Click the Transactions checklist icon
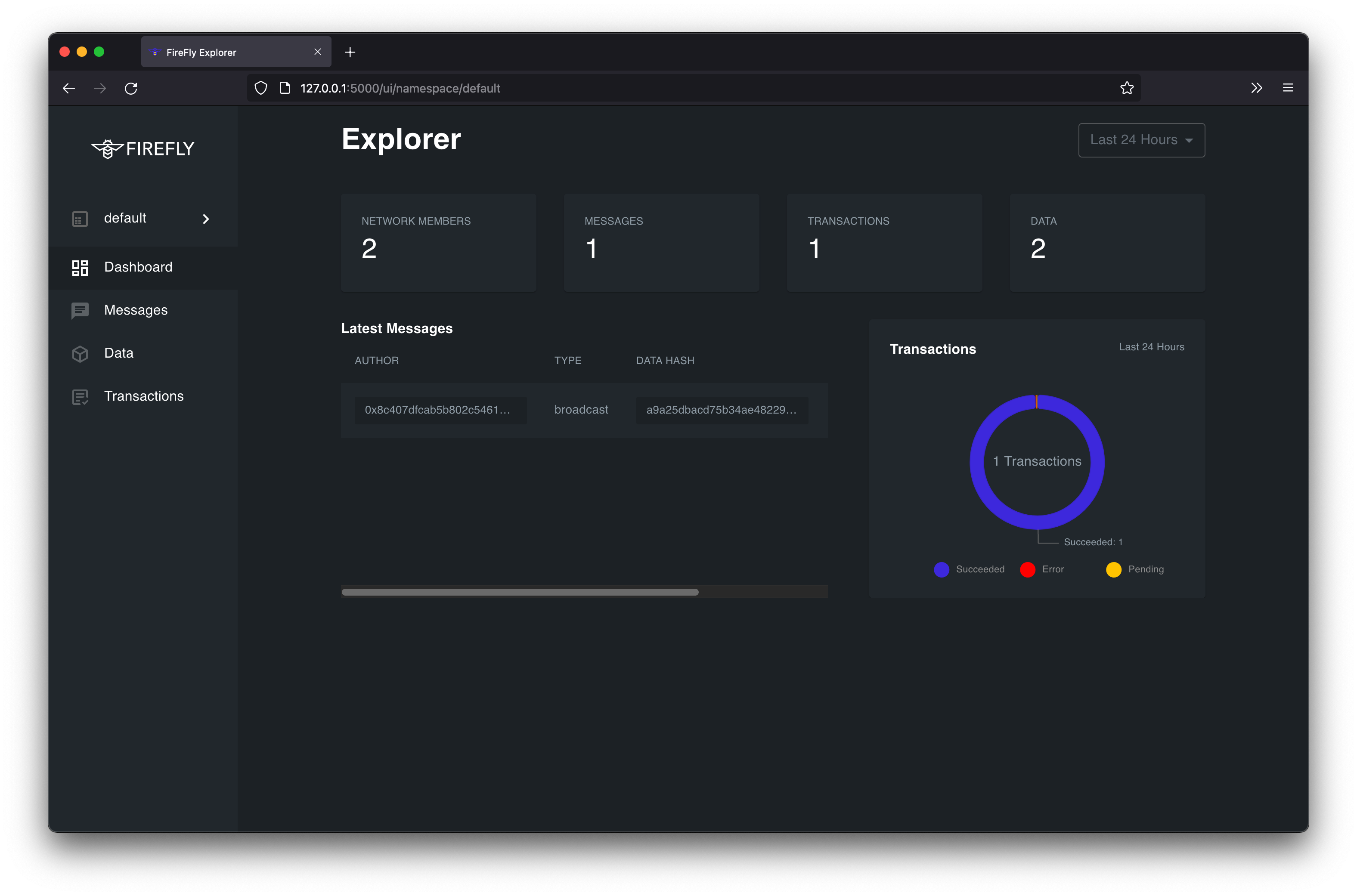 click(80, 396)
